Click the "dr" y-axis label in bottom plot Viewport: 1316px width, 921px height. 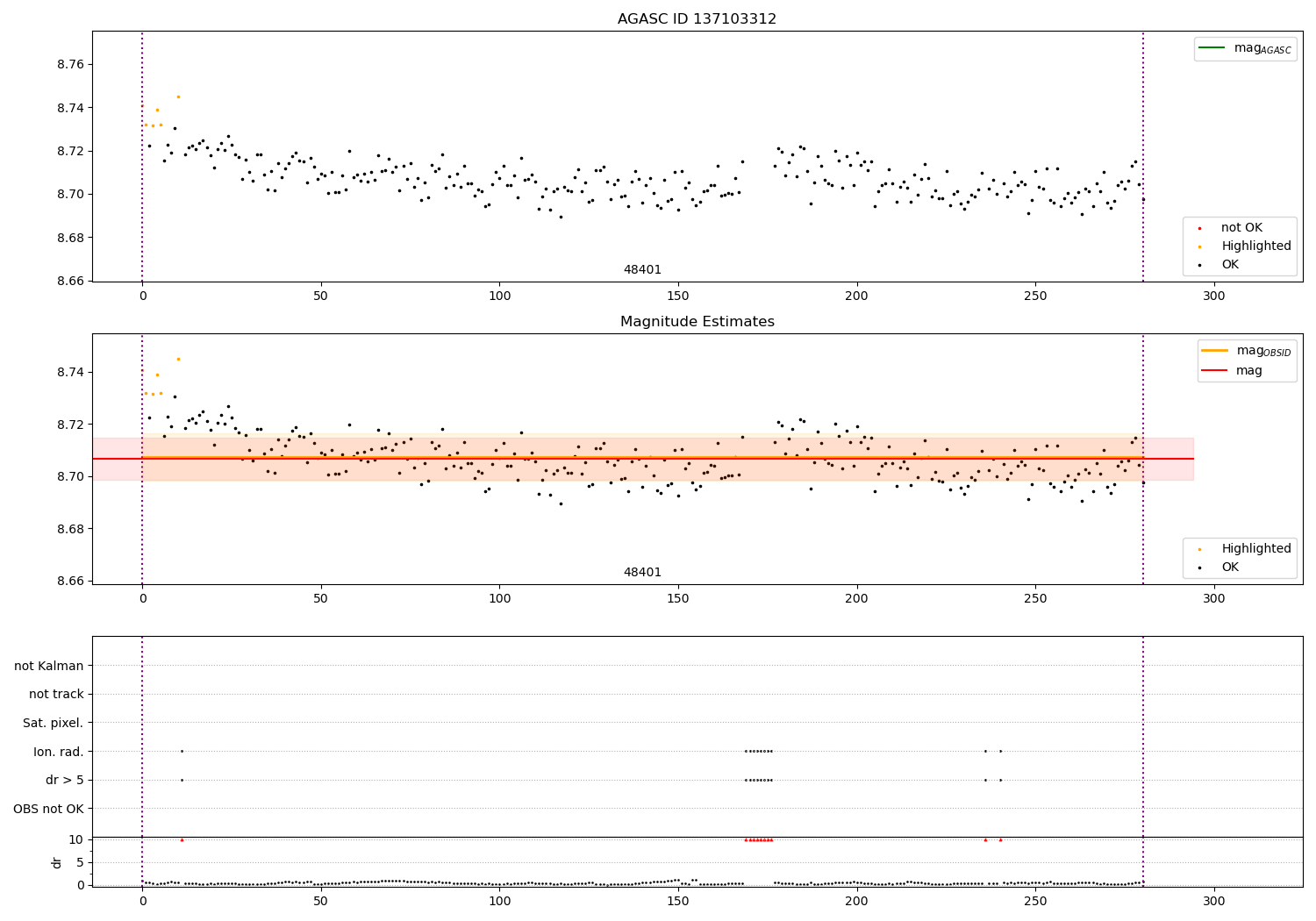(57, 862)
